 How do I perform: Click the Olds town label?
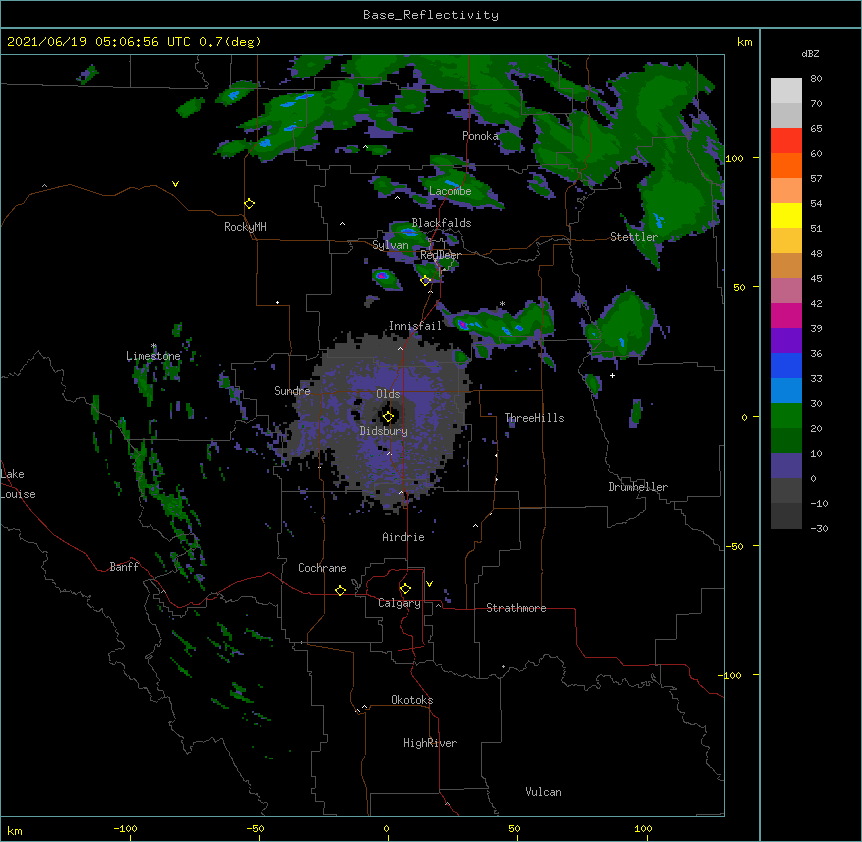coord(388,394)
